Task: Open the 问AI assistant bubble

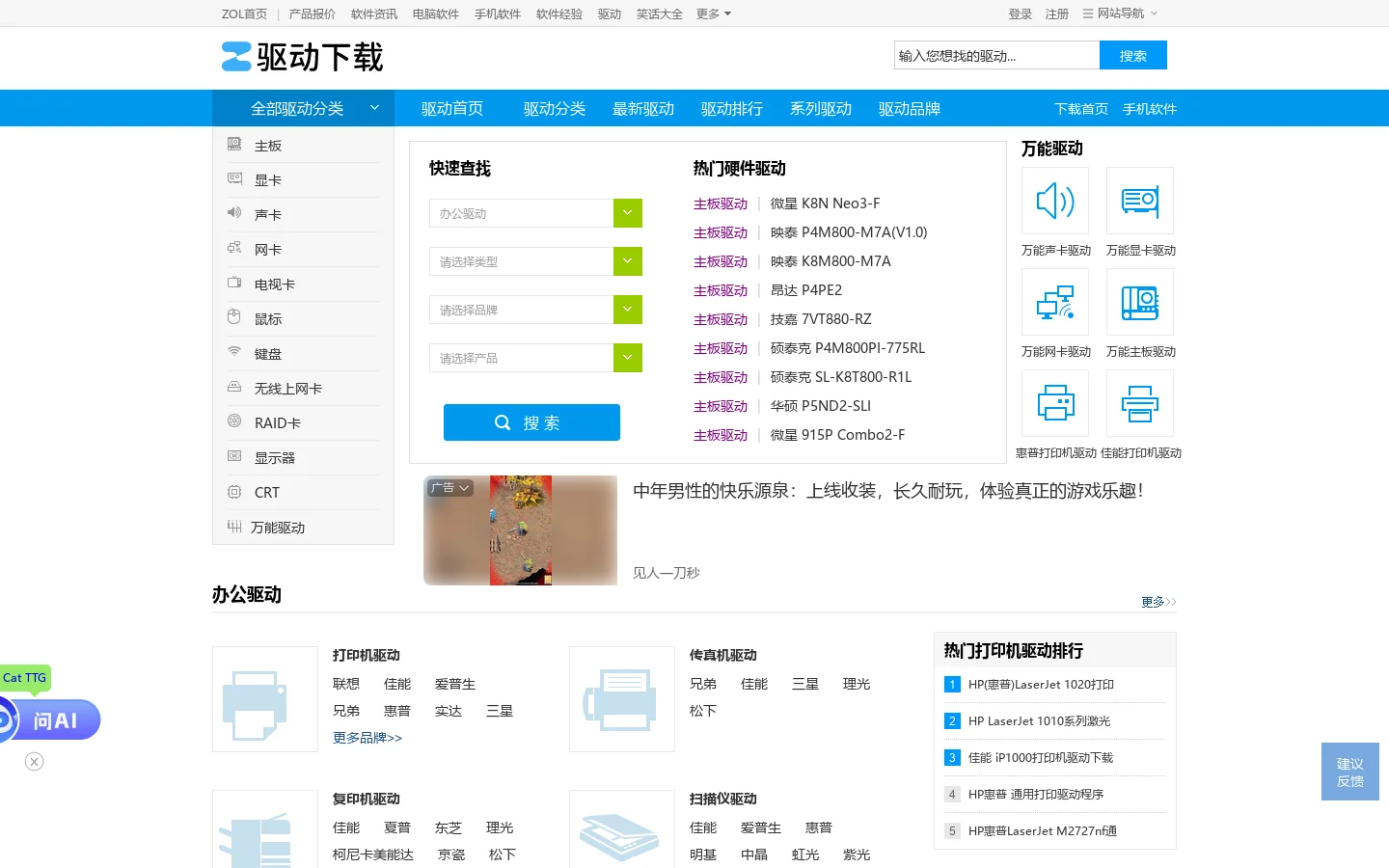Action: pyautogui.click(x=50, y=720)
